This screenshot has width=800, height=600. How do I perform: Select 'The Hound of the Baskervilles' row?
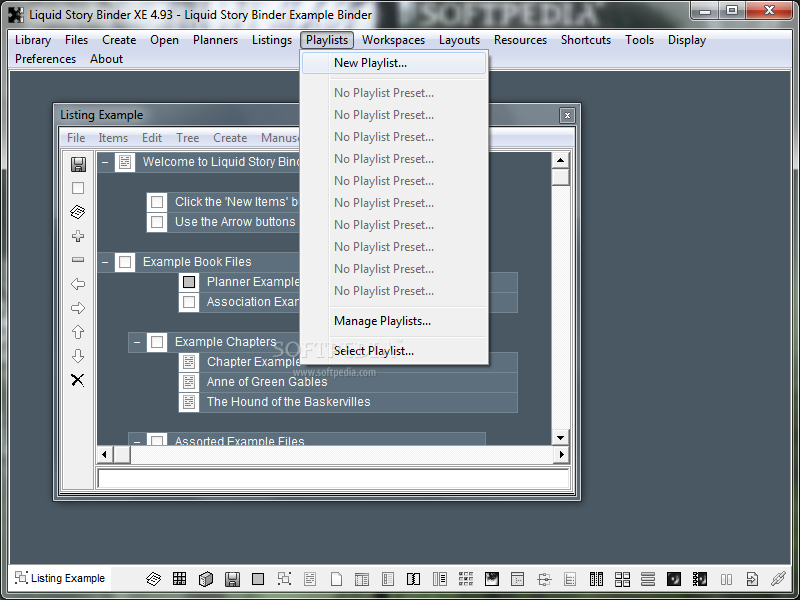(348, 402)
